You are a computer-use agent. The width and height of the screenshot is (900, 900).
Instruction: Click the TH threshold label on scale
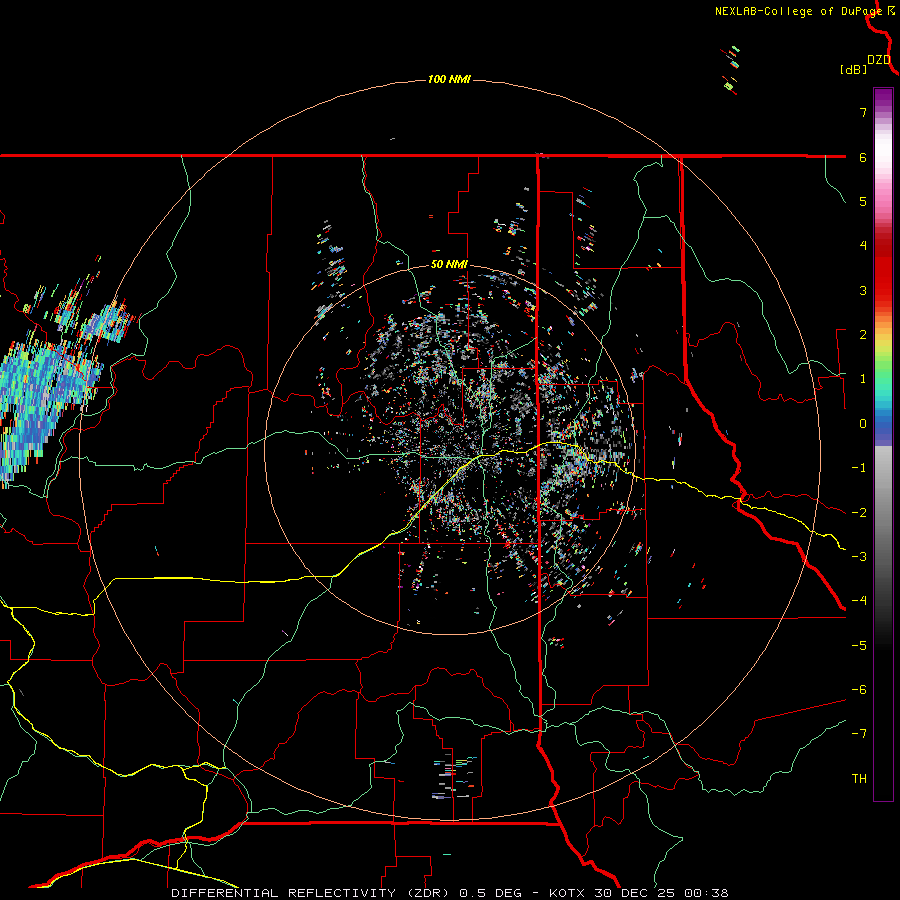[859, 779]
